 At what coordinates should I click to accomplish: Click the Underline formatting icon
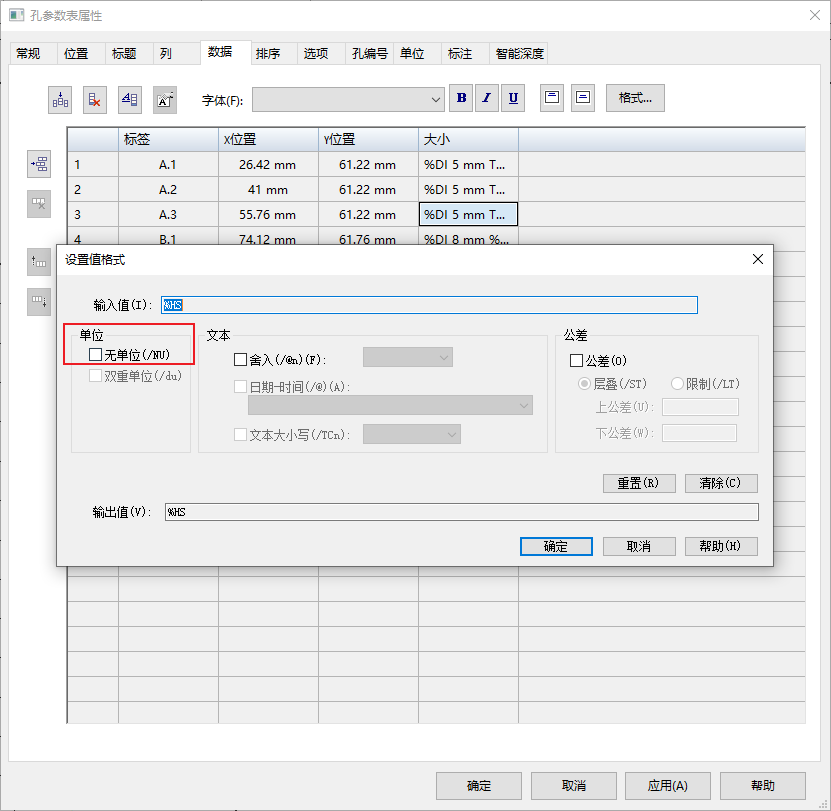[513, 98]
